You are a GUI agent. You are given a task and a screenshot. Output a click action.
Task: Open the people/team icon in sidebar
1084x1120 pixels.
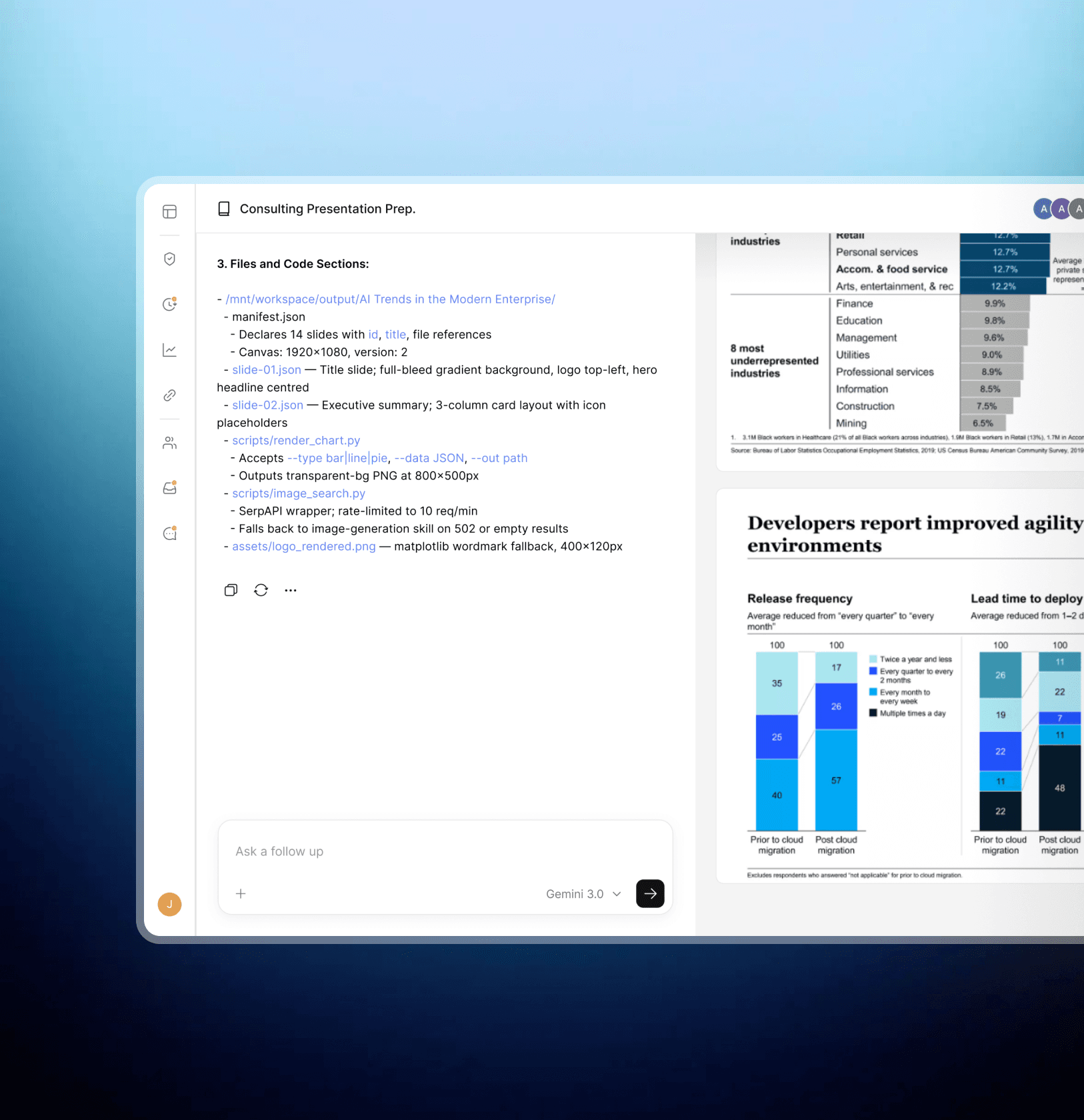coord(169,443)
